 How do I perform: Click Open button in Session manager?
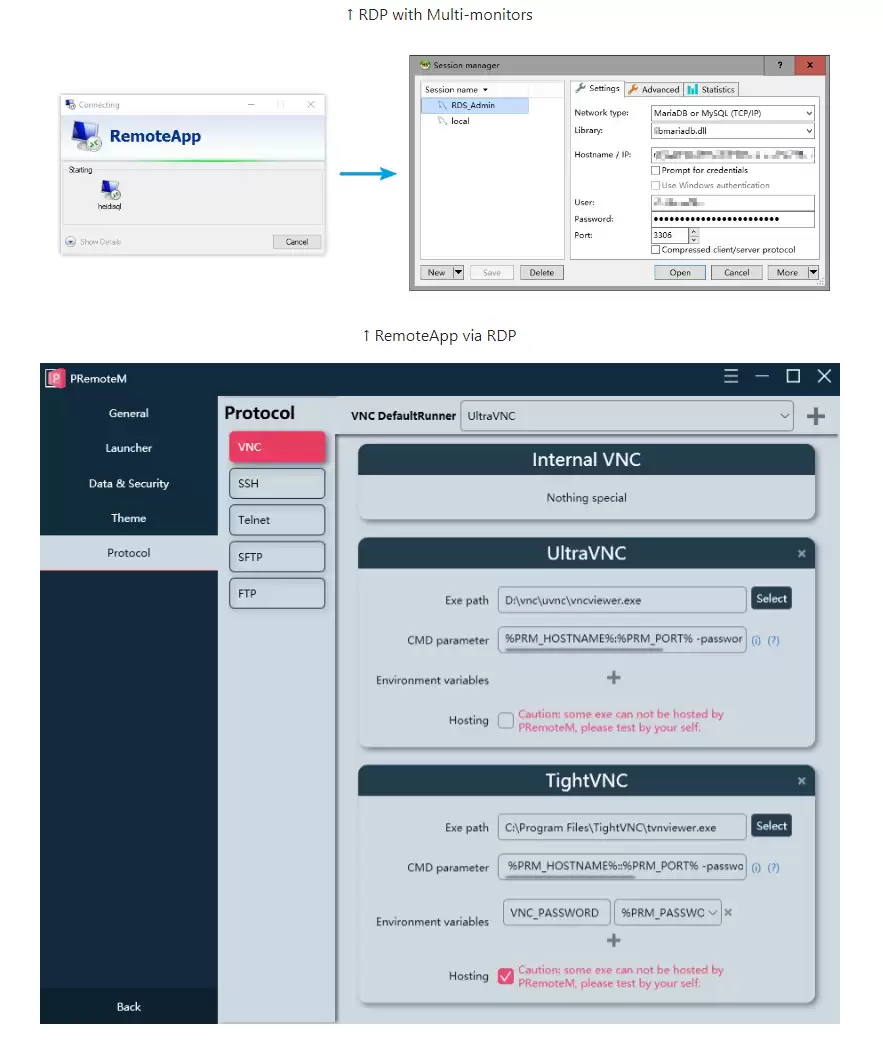(680, 272)
